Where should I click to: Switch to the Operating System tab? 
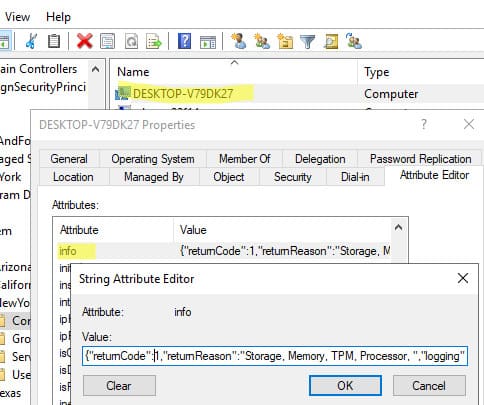coord(153,159)
